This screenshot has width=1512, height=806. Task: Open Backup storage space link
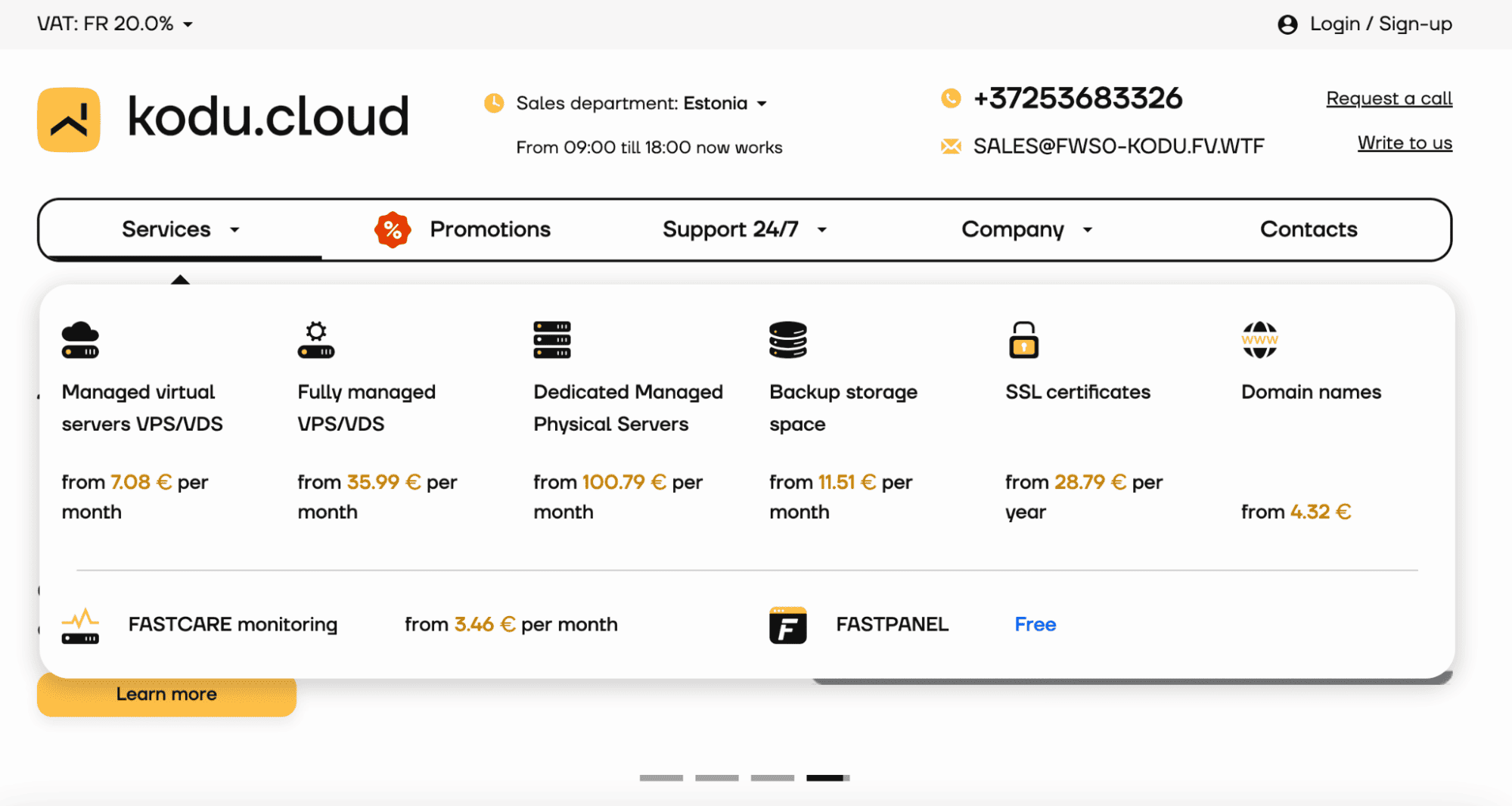tap(843, 408)
